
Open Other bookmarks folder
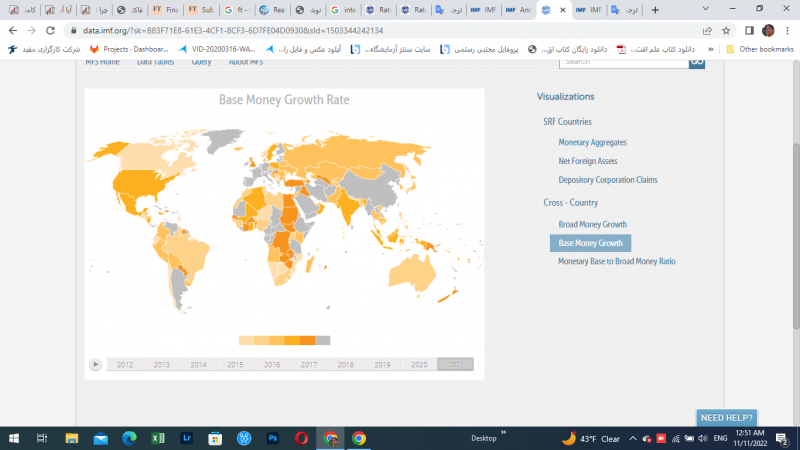click(760, 48)
